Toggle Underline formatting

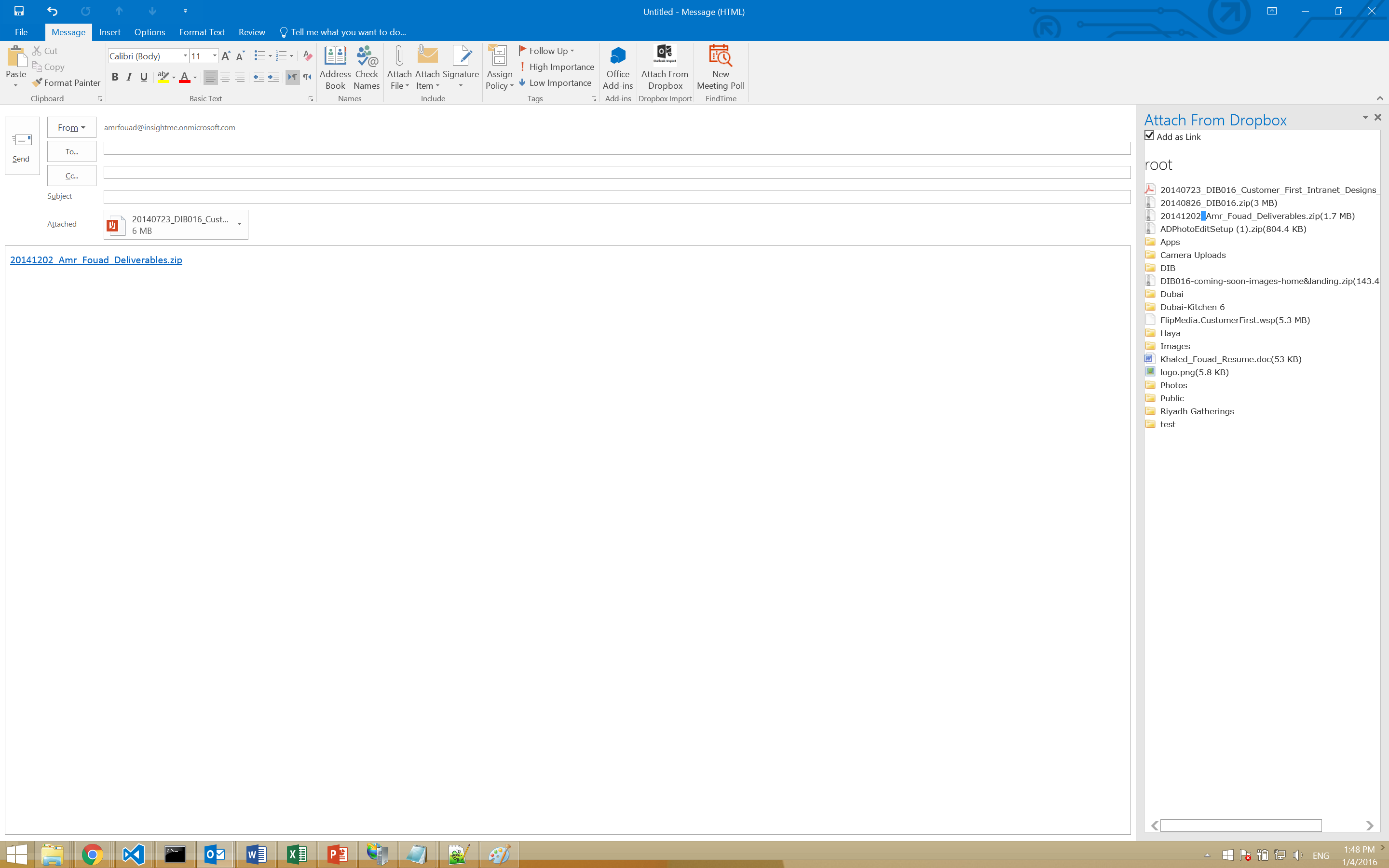tap(144, 77)
